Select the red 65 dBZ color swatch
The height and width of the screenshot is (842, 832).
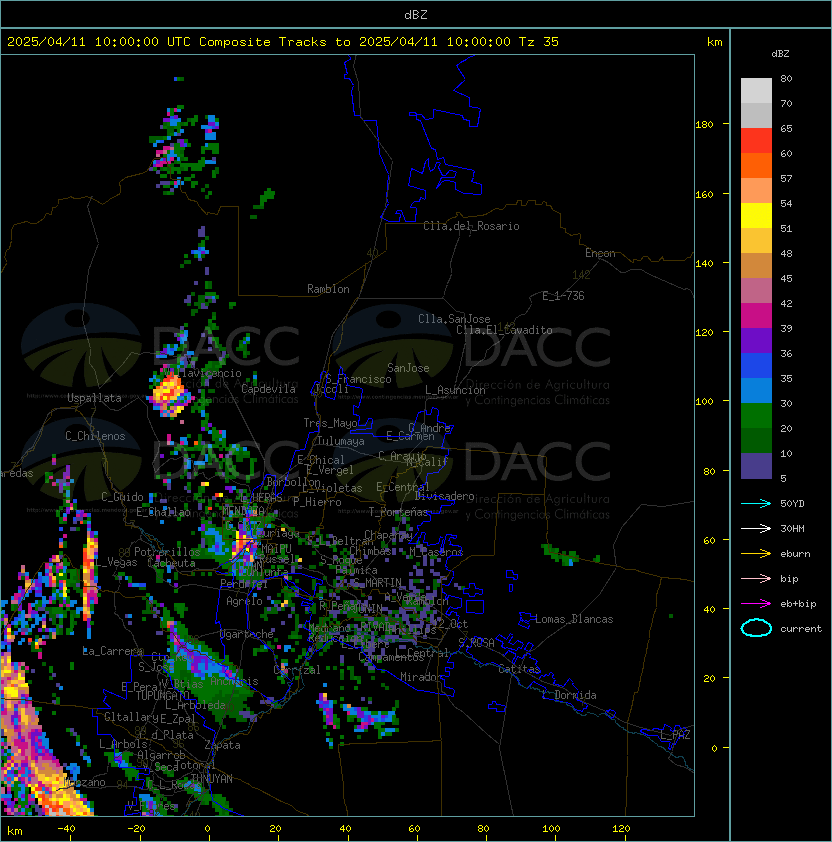click(756, 140)
